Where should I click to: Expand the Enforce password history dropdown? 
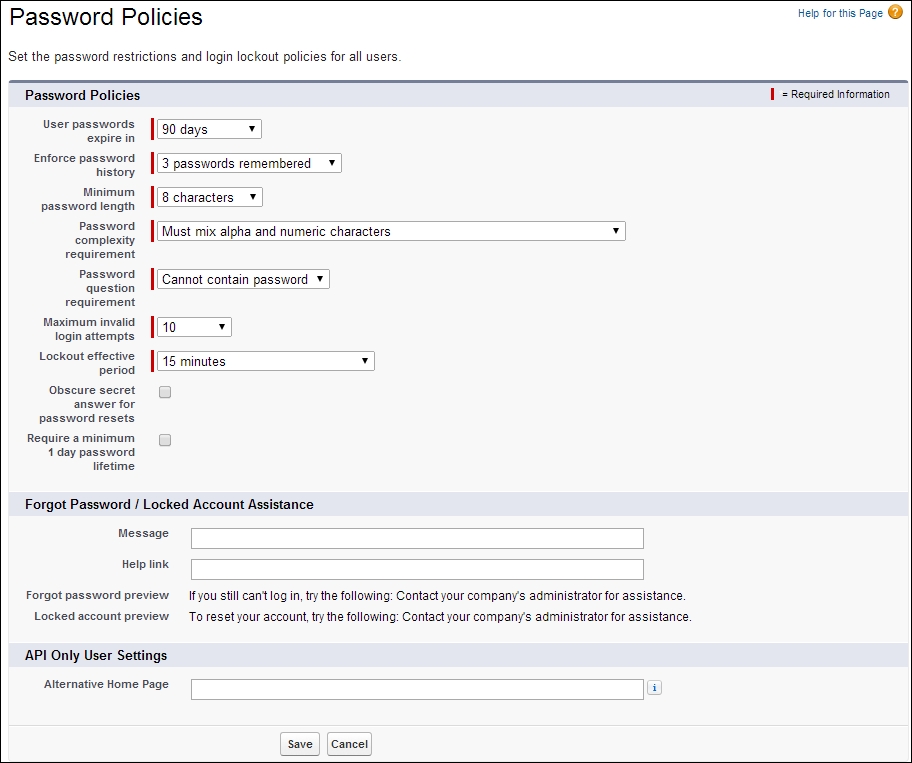[249, 163]
